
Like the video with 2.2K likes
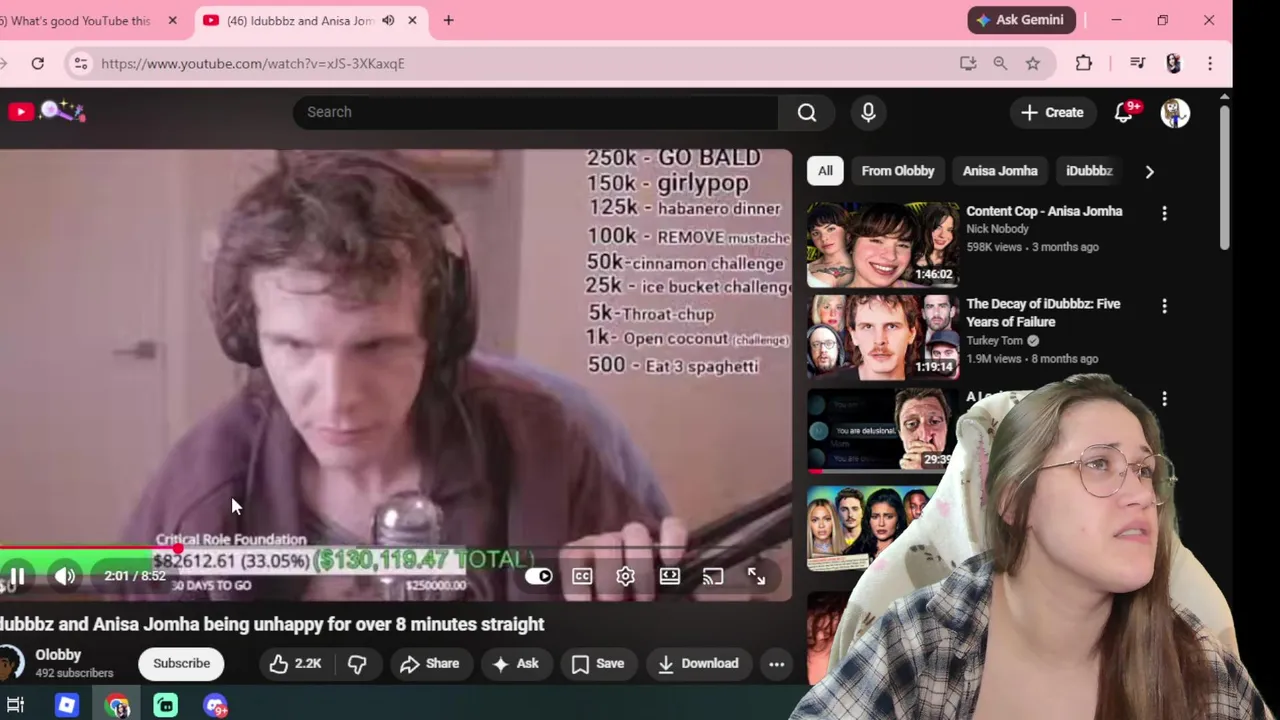295,663
